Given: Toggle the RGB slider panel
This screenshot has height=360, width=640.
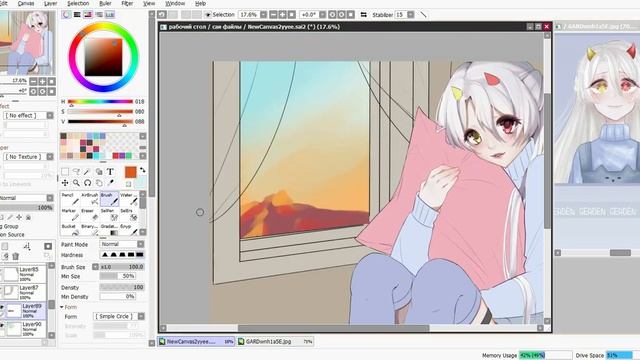Looking at the screenshot, I should [77, 15].
